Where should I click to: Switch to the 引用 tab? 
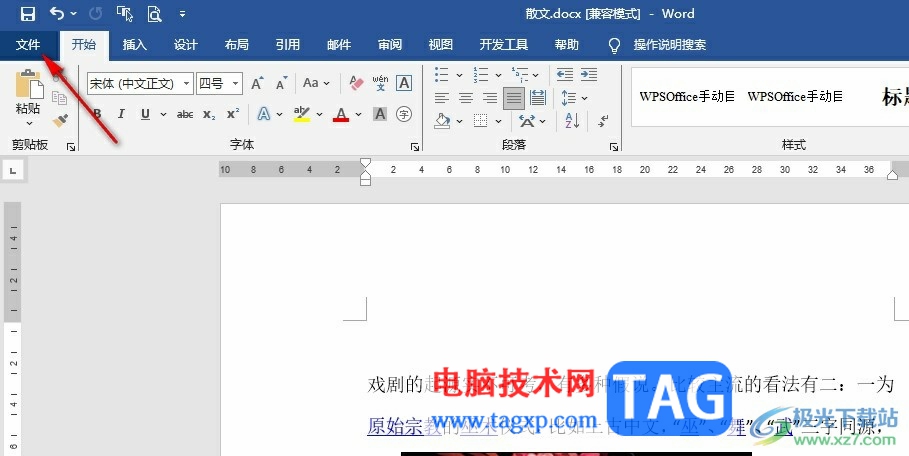288,45
